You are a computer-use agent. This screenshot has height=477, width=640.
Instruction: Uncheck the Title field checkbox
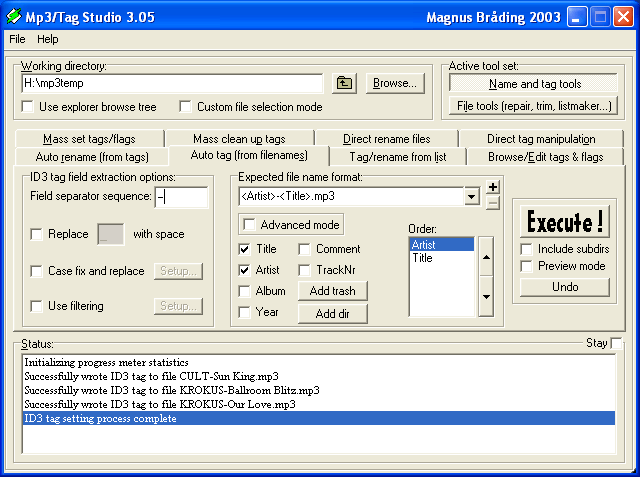tap(244, 249)
